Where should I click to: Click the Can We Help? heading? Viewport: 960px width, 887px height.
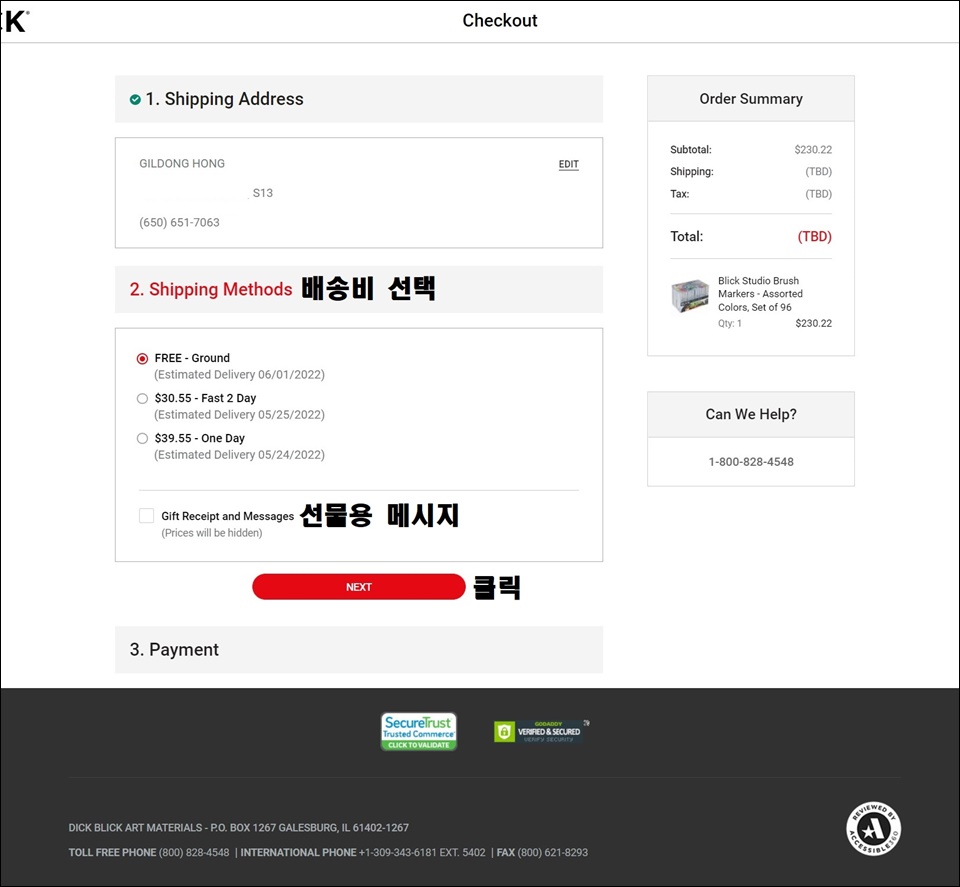point(751,414)
